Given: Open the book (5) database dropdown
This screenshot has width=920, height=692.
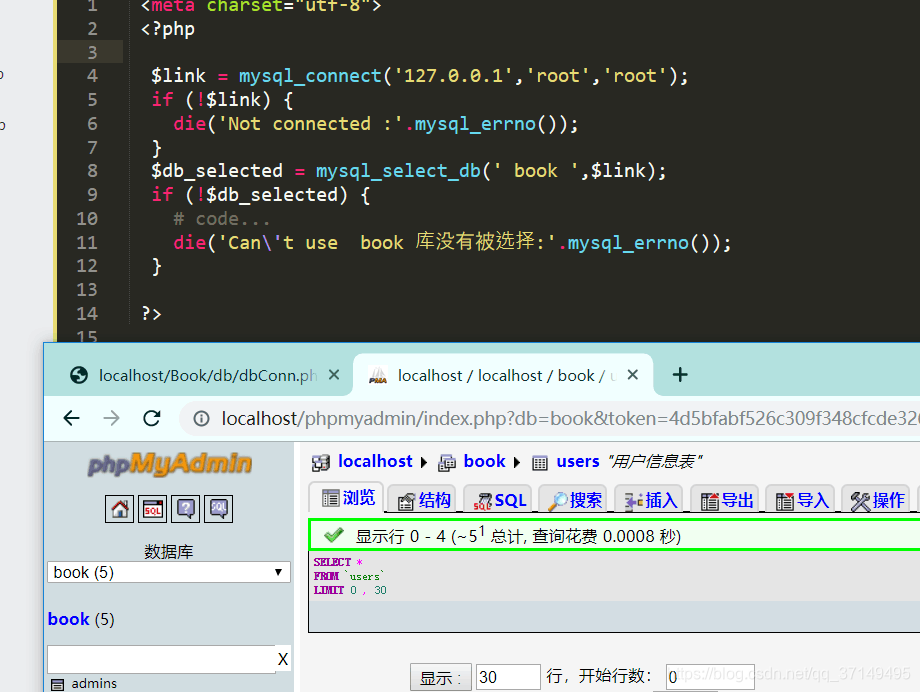Looking at the screenshot, I should (169, 572).
